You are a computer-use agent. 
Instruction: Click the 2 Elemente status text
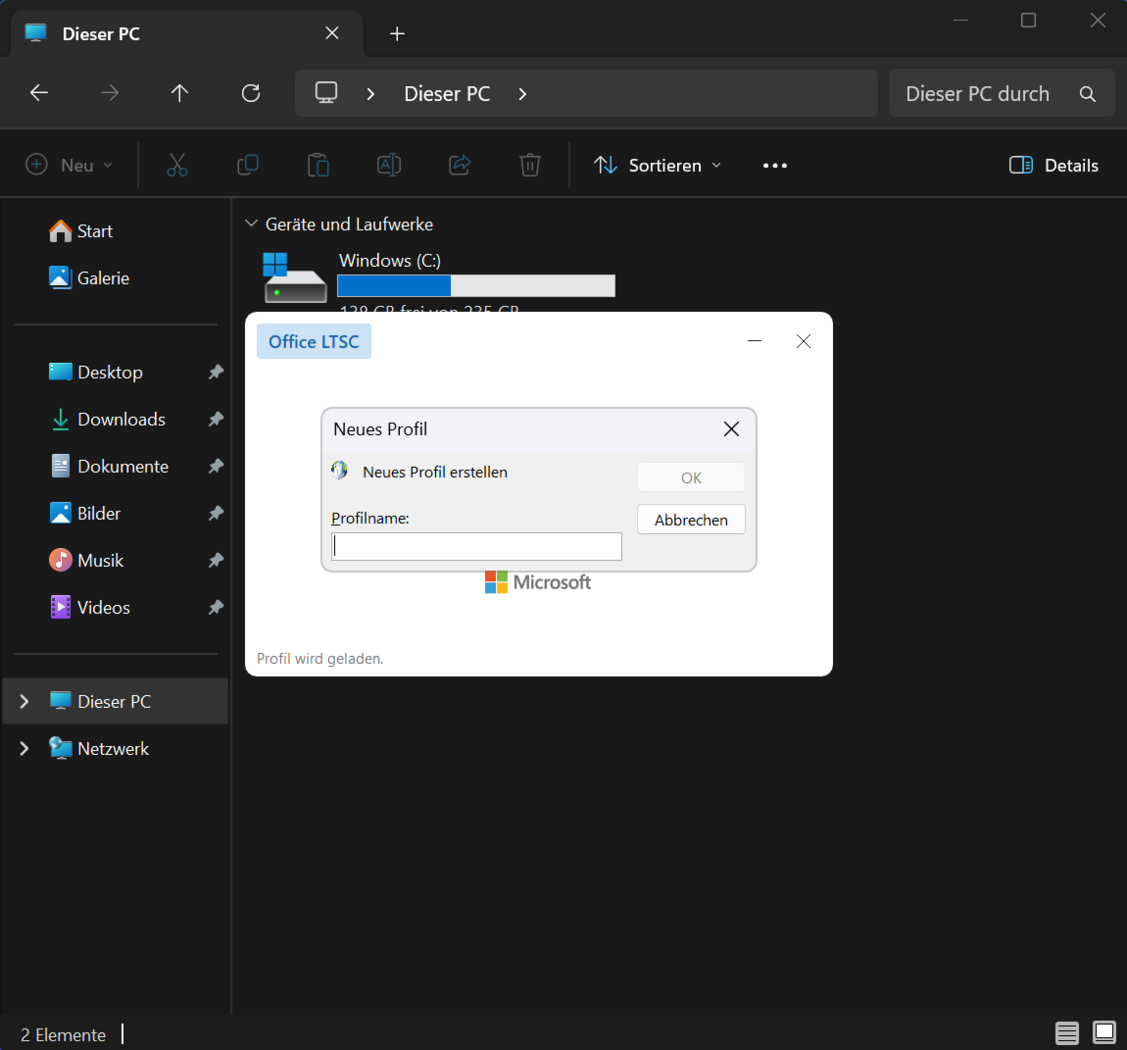[x=63, y=1035]
